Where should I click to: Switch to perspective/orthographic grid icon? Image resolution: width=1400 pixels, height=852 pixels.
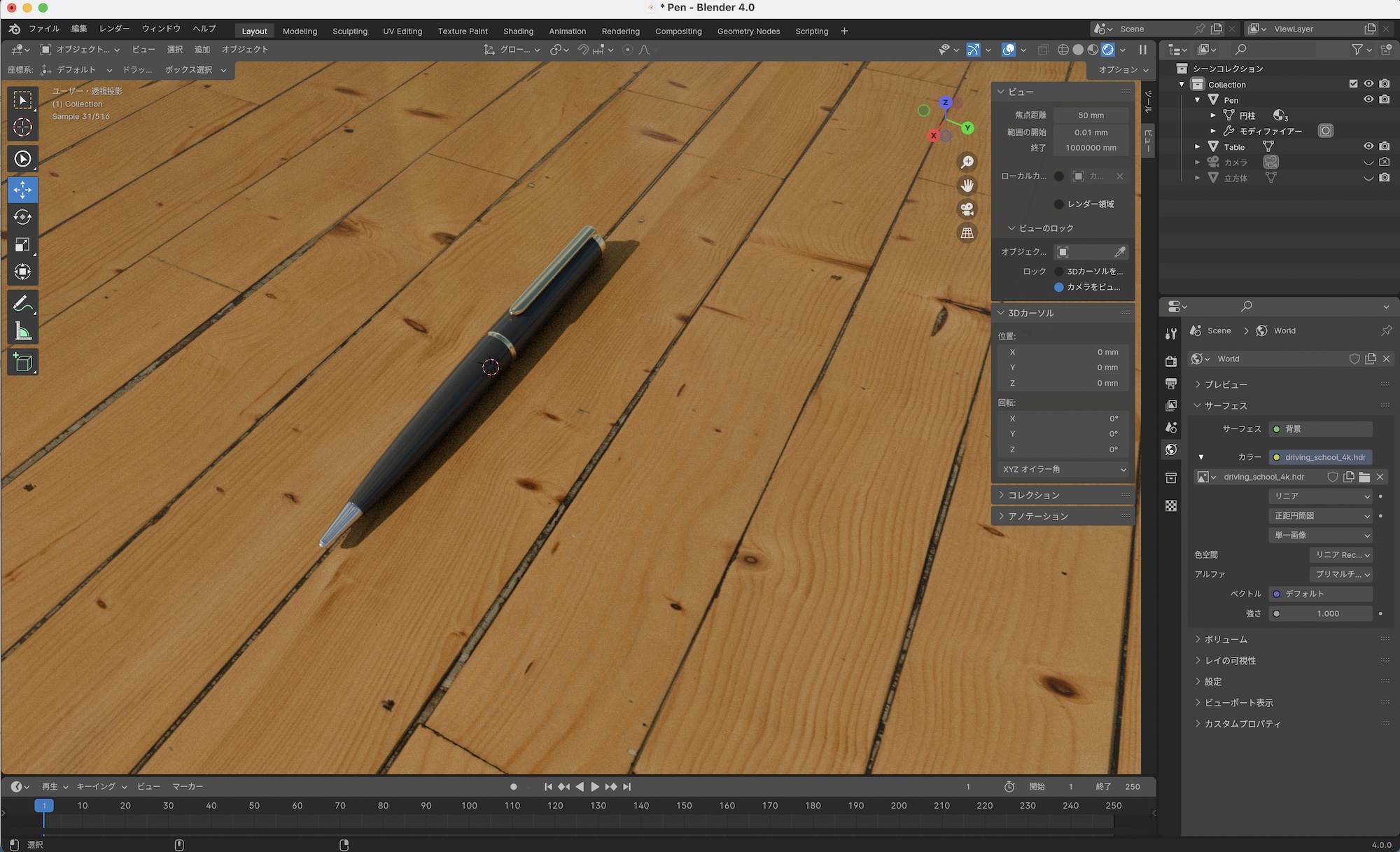(967, 232)
